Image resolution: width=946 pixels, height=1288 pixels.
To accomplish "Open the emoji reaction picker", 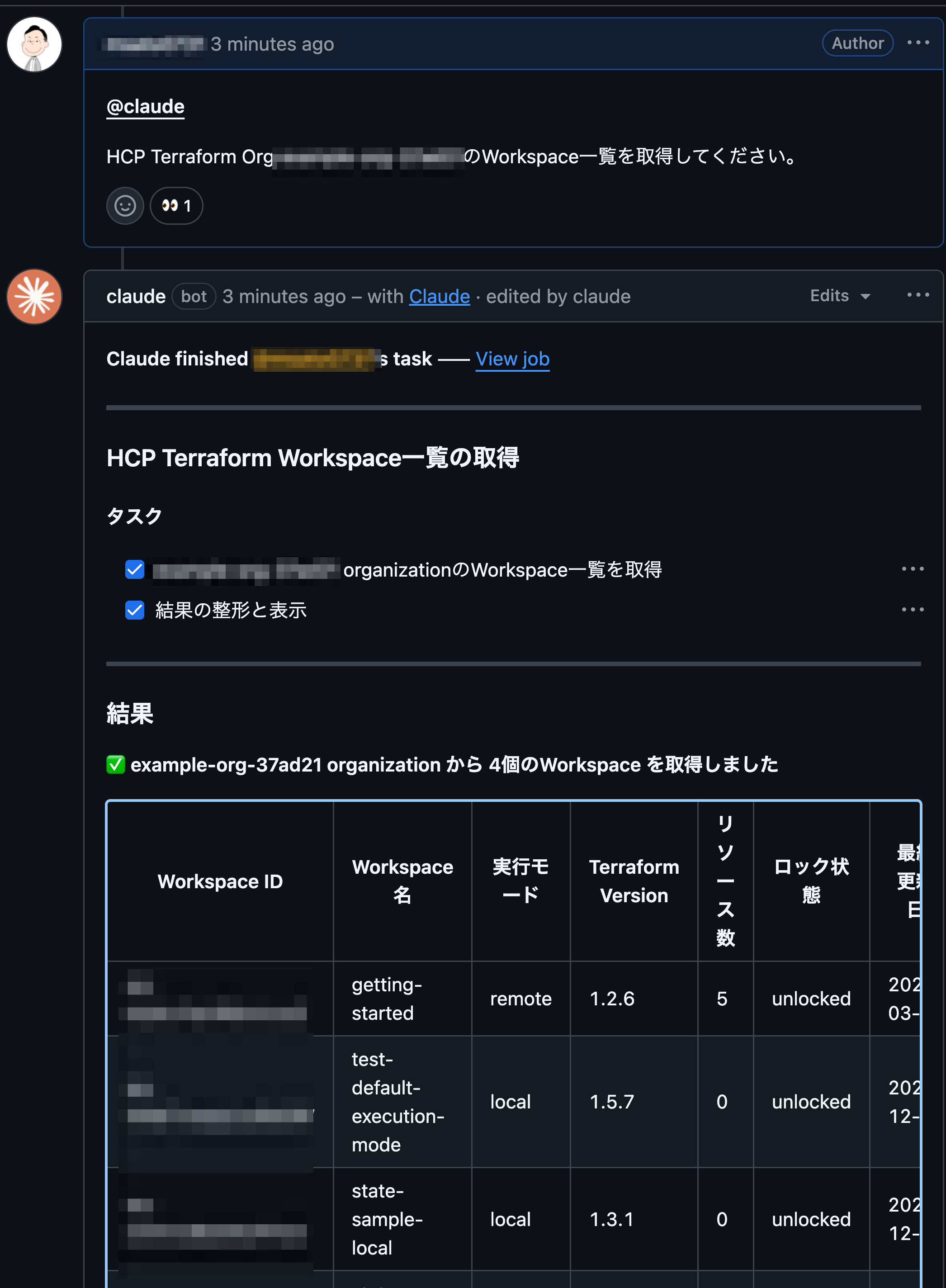I will [125, 206].
